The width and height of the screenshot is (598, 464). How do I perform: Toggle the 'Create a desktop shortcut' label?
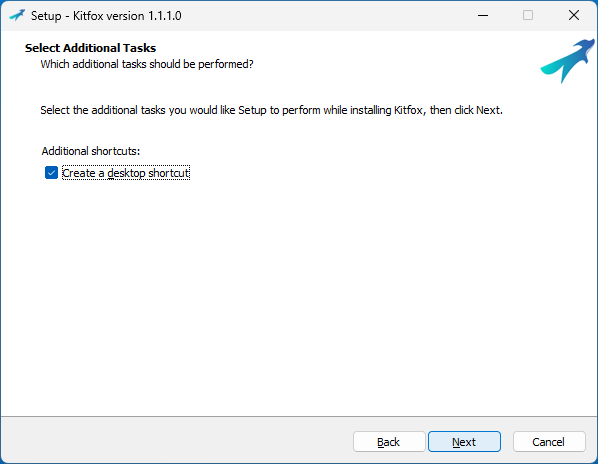[x=126, y=173]
